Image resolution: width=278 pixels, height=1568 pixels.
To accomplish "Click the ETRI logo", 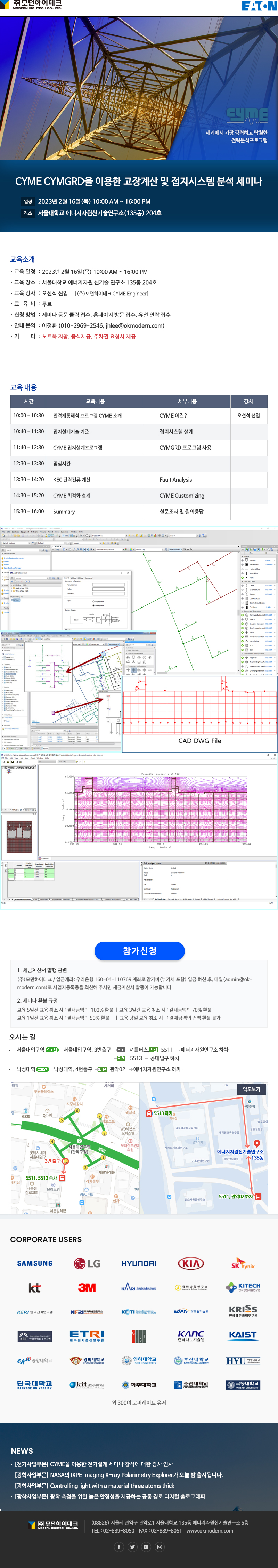I will [x=87, y=1336].
